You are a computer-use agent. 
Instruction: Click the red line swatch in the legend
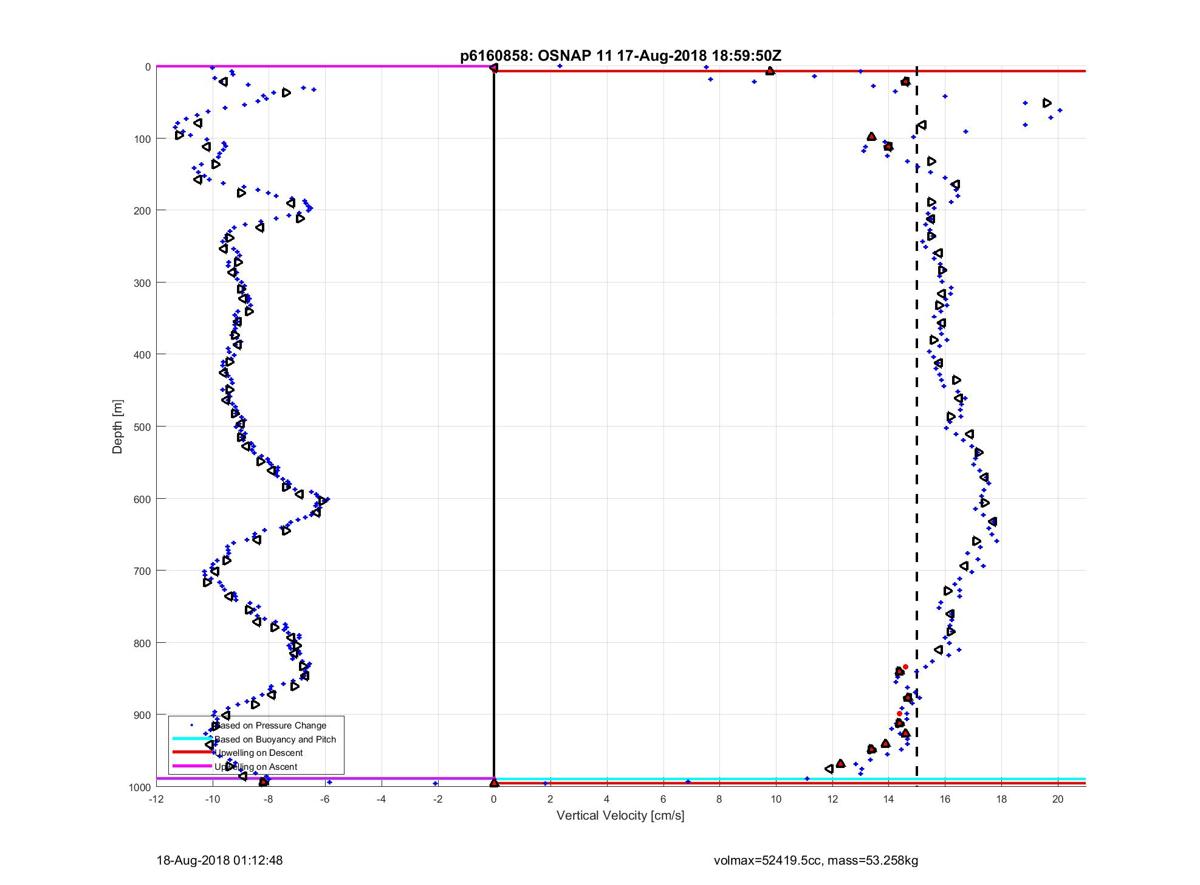(192, 752)
